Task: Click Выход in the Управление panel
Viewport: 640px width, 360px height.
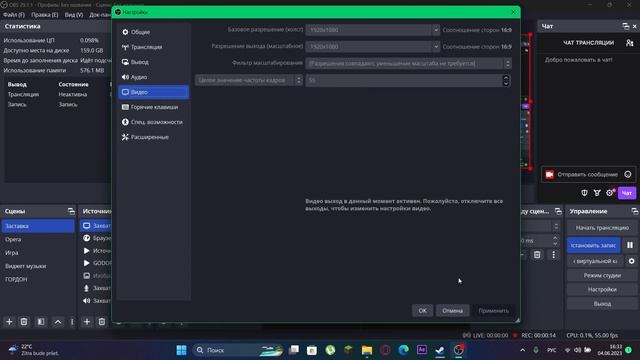Action: pyautogui.click(x=602, y=304)
